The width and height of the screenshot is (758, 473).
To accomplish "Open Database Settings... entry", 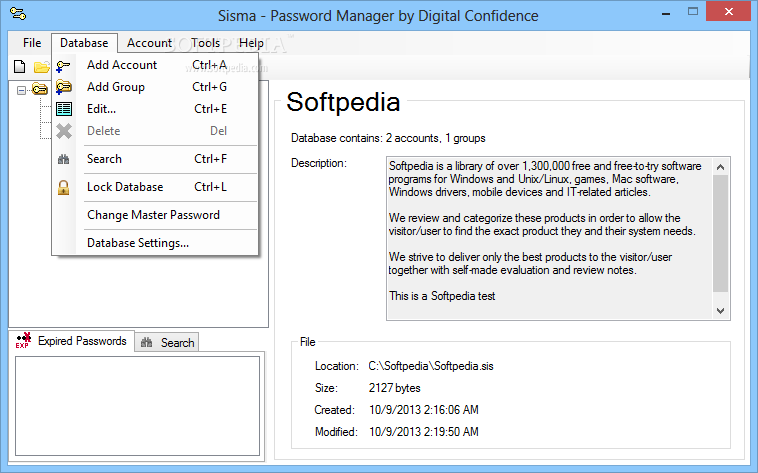I will pyautogui.click(x=155, y=243).
